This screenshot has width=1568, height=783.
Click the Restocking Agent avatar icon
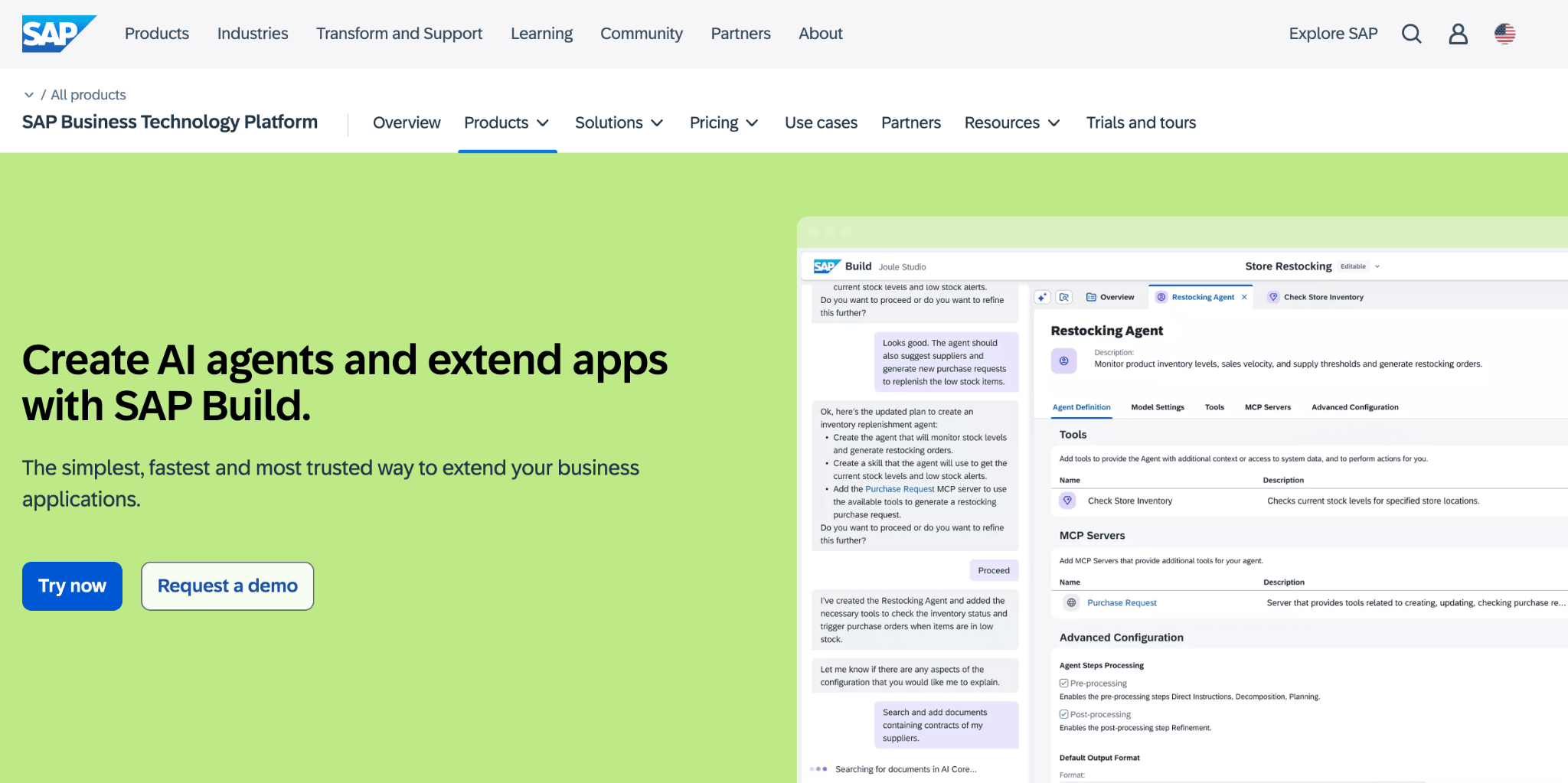click(1063, 361)
